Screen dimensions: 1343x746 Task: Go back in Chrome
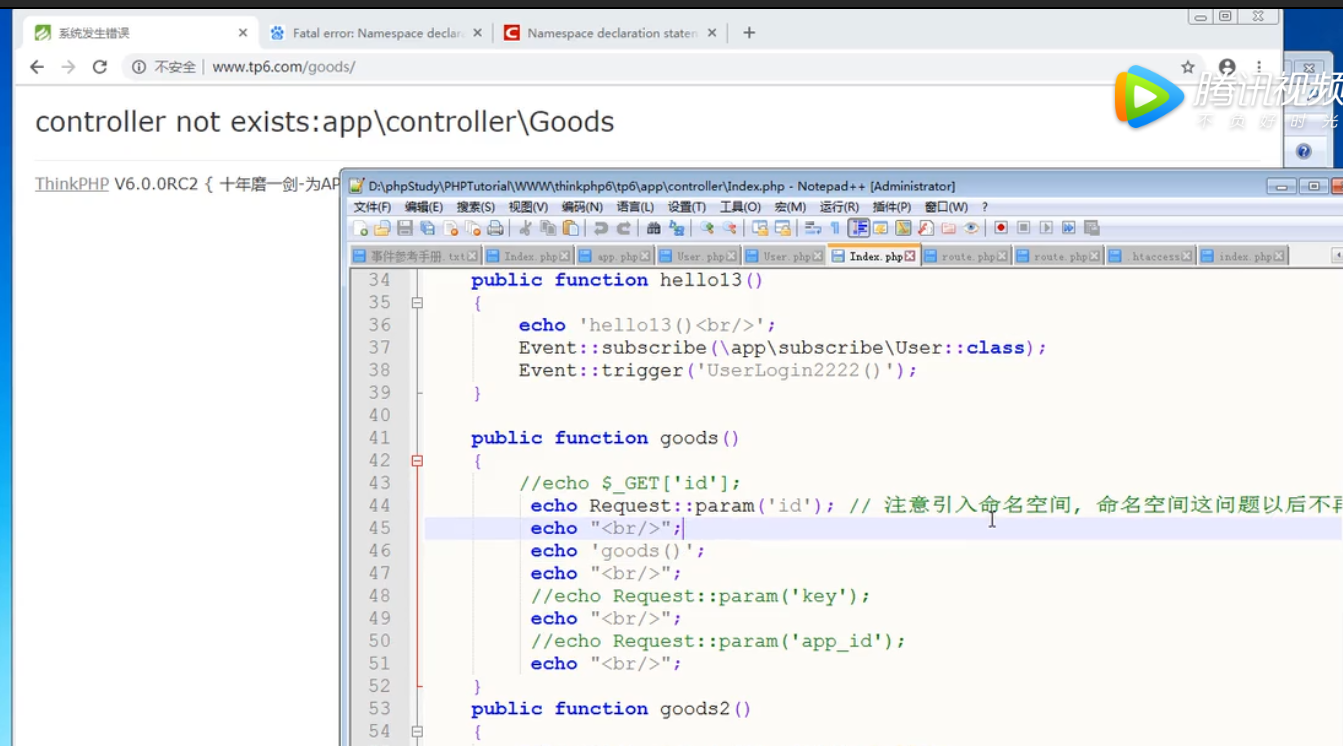(x=37, y=67)
